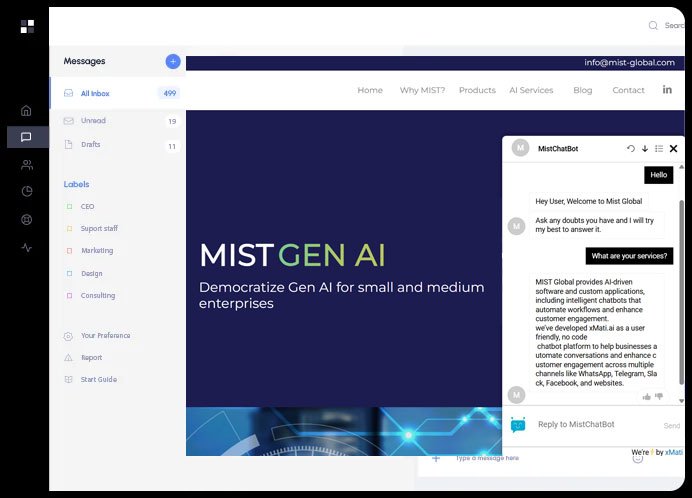Click the blue new message plus button

pos(173,61)
